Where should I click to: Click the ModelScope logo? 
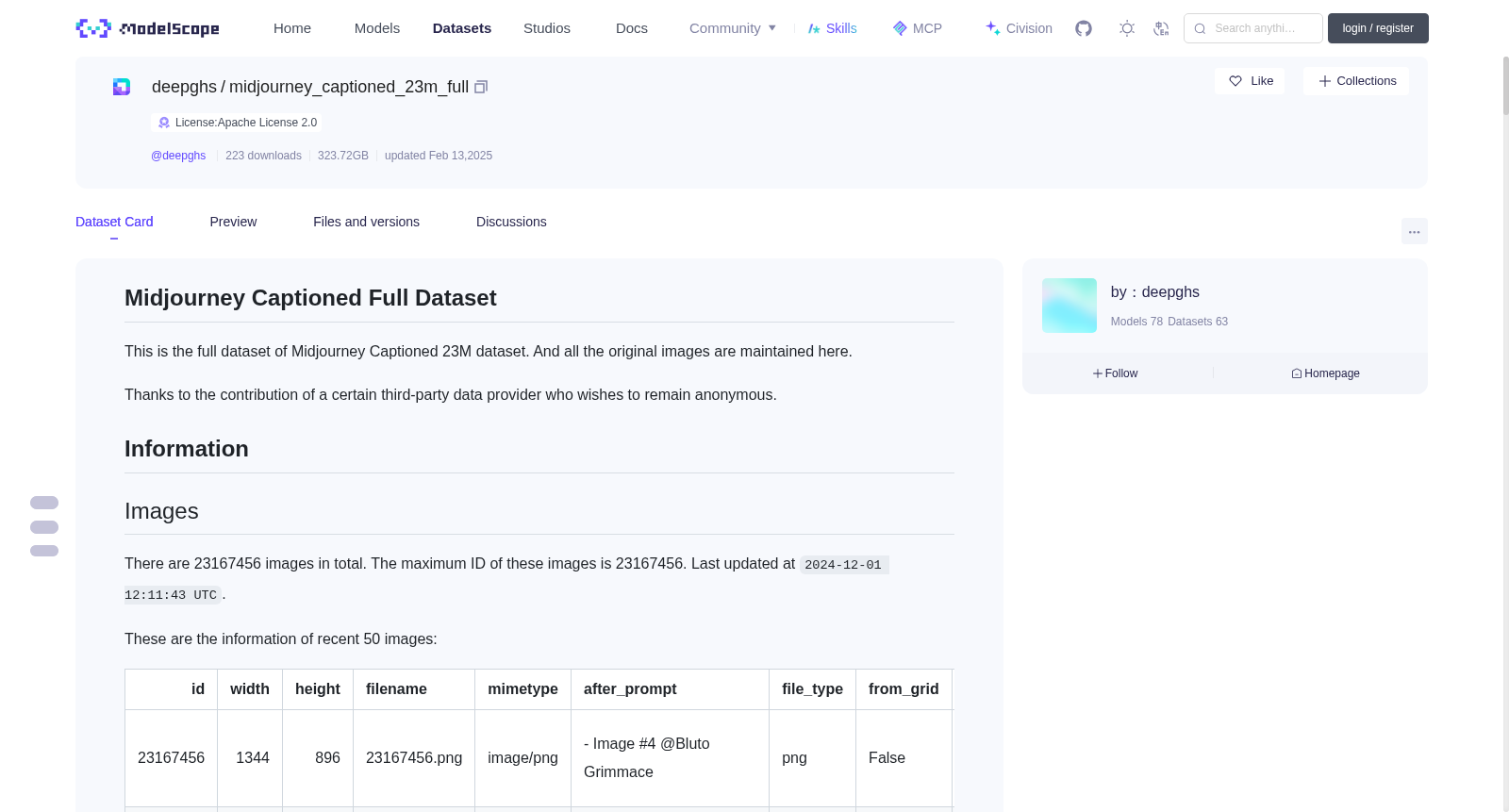[x=147, y=28]
